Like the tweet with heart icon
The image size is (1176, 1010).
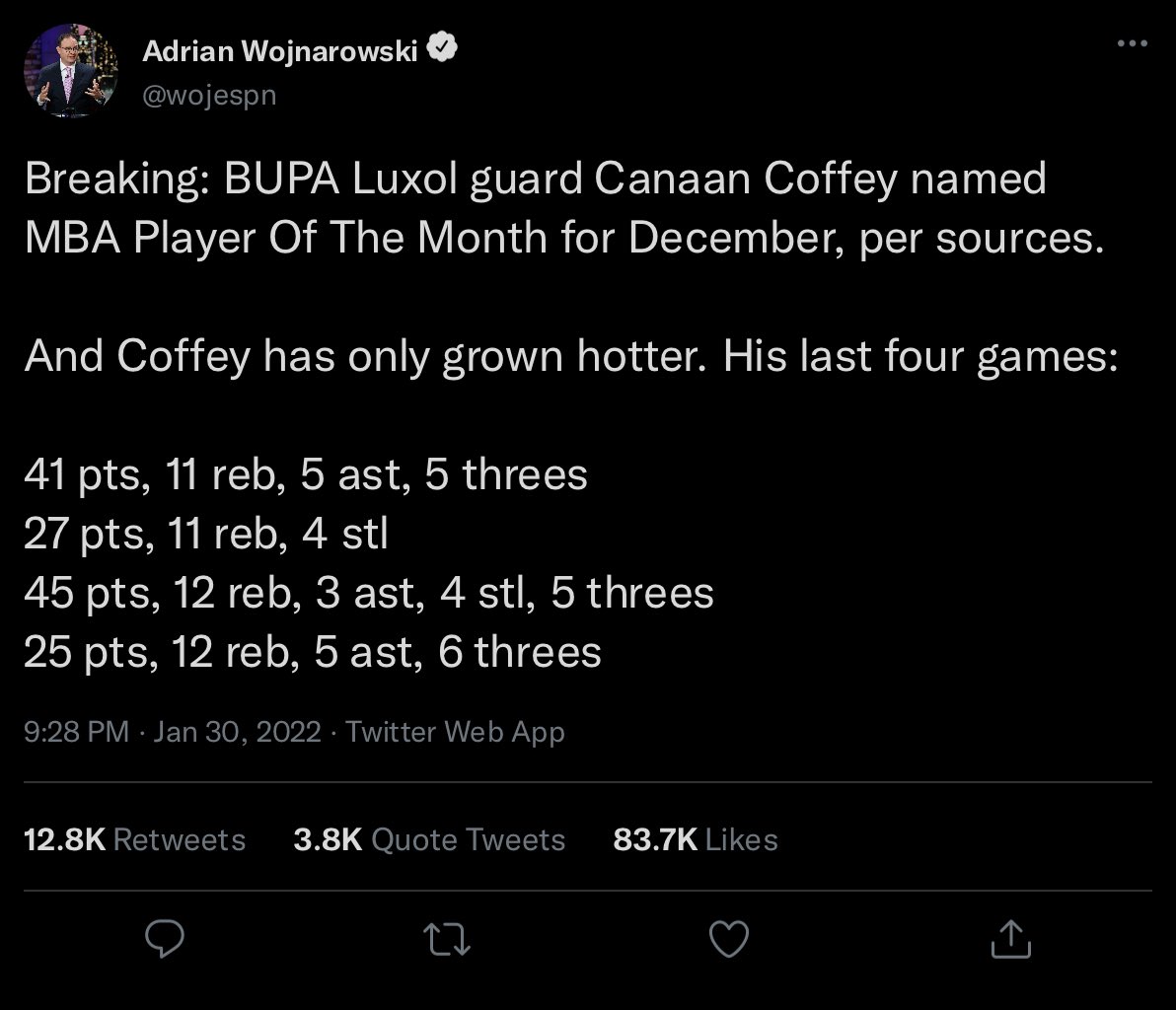[x=729, y=939]
